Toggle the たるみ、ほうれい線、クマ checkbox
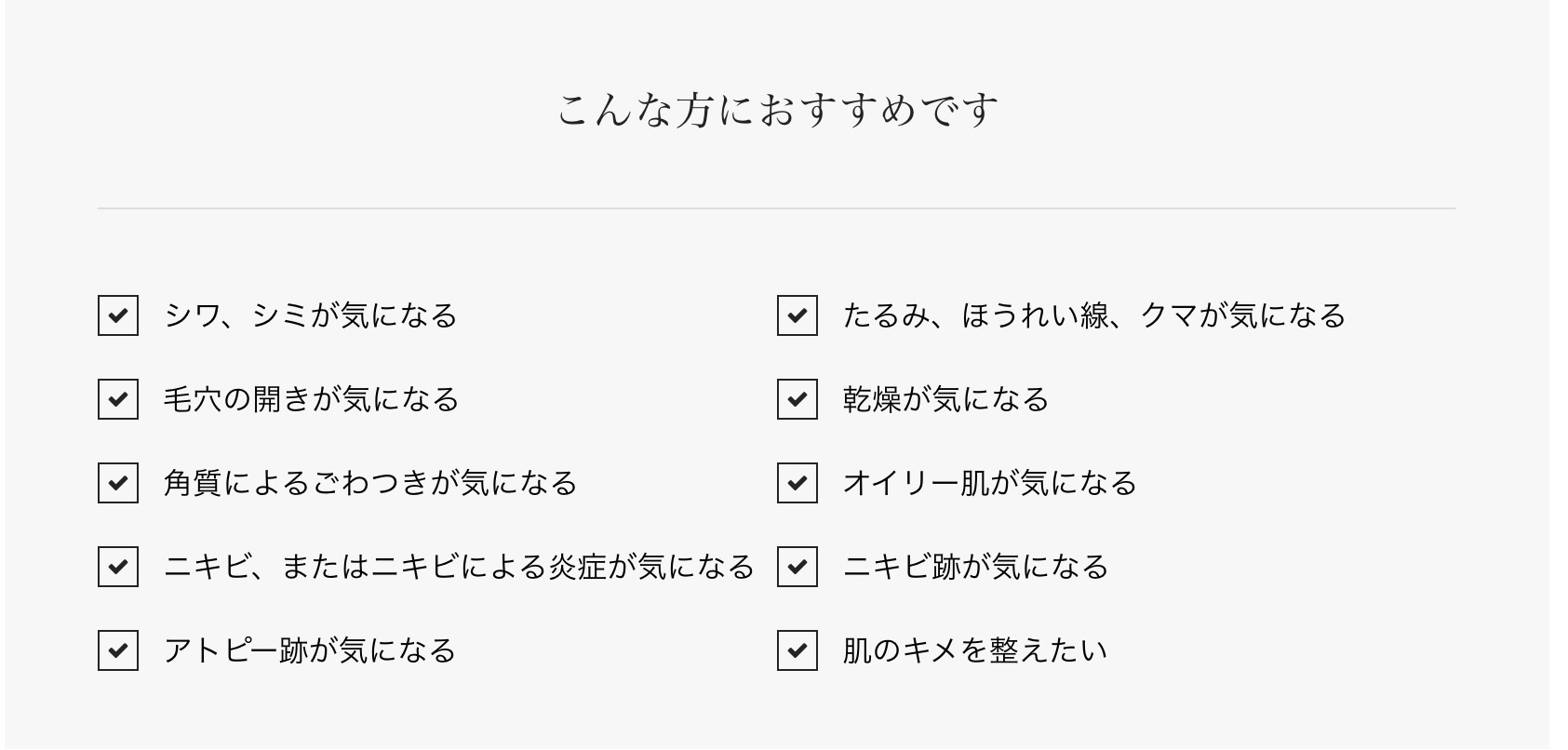 click(x=797, y=315)
